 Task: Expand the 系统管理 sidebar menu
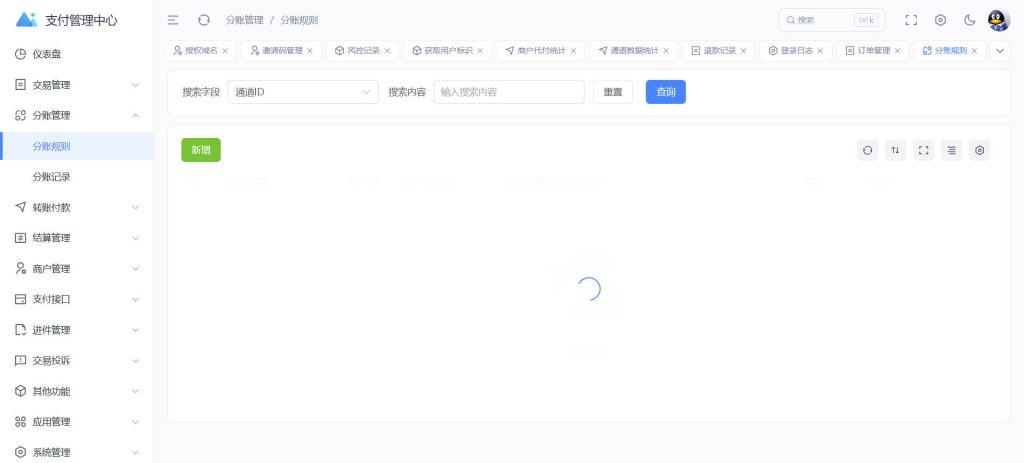[x=77, y=452]
